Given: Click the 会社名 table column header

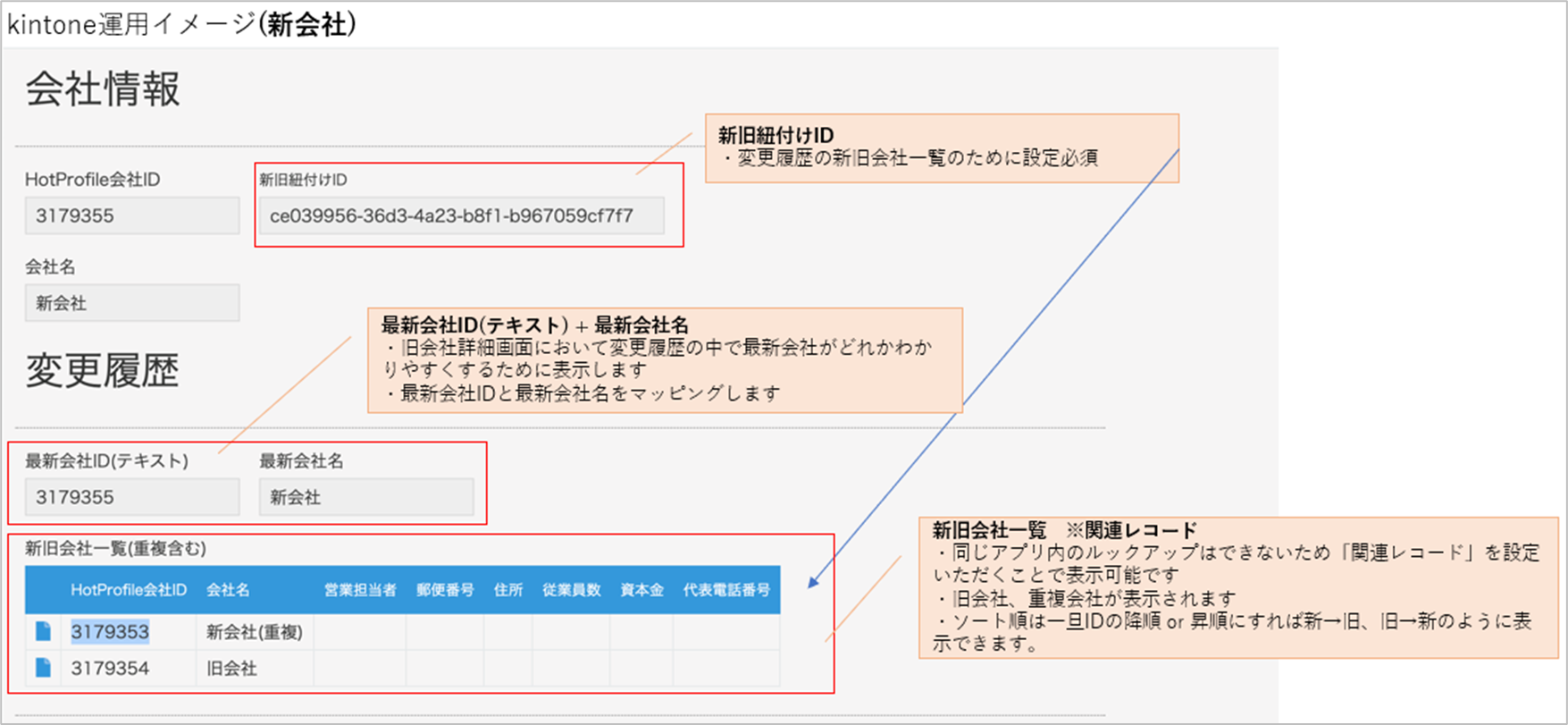Looking at the screenshot, I should 228,590.
